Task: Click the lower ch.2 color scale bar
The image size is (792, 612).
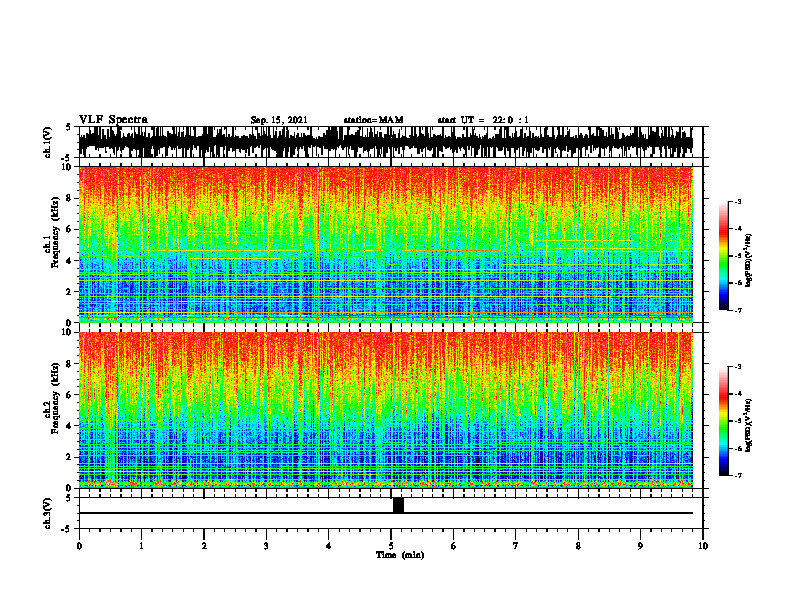Action: tap(723, 421)
